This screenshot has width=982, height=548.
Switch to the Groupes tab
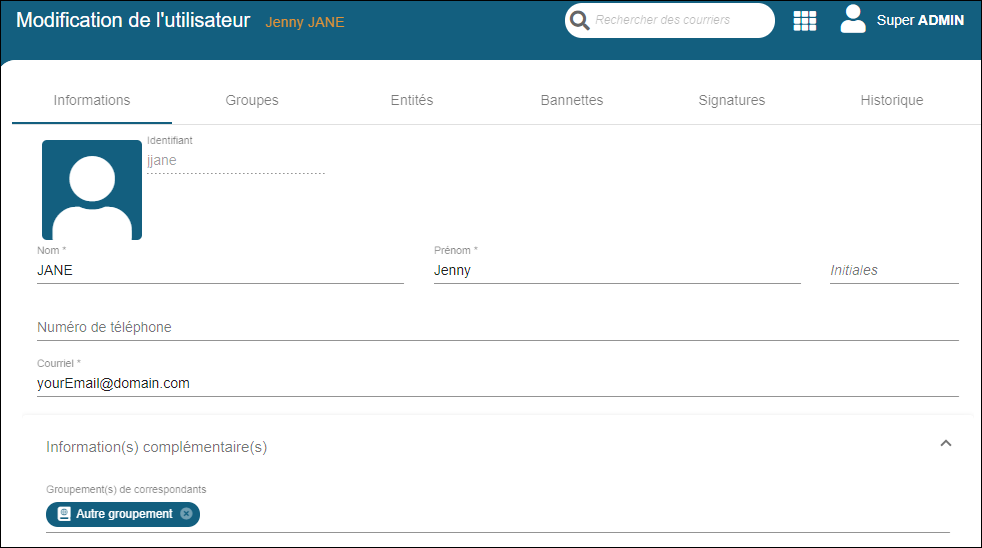[252, 100]
